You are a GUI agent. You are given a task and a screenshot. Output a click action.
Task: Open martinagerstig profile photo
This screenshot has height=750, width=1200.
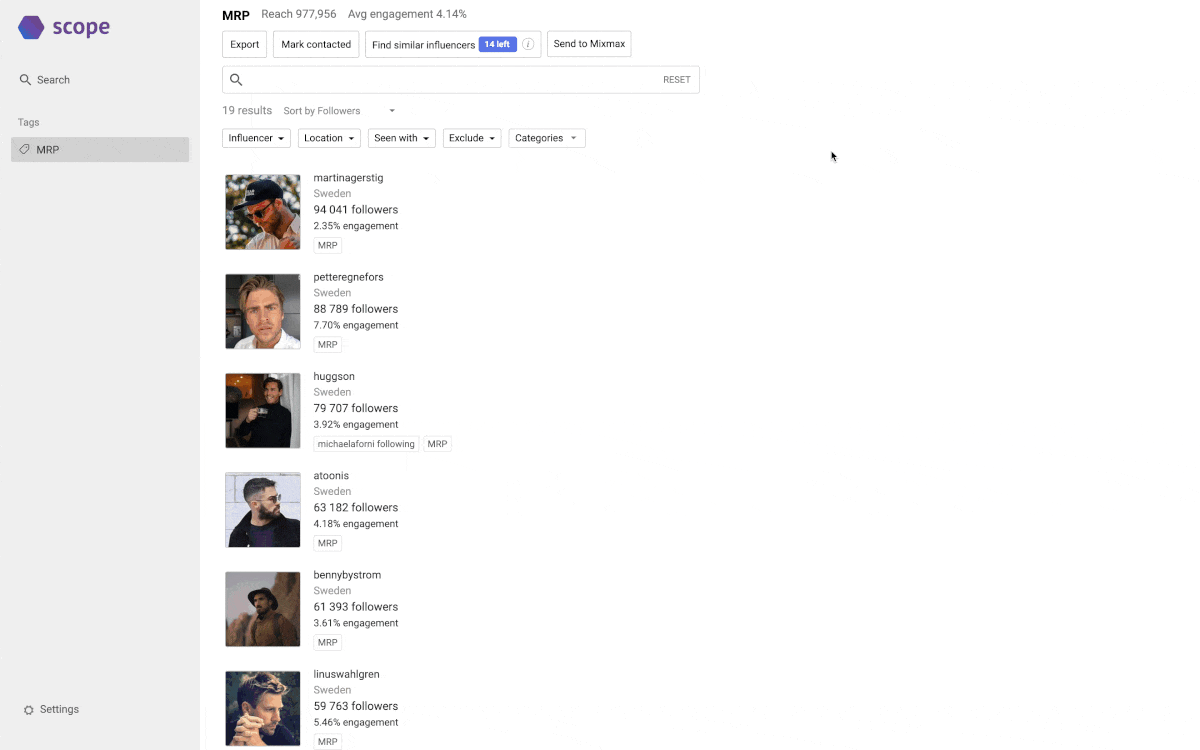click(x=263, y=212)
